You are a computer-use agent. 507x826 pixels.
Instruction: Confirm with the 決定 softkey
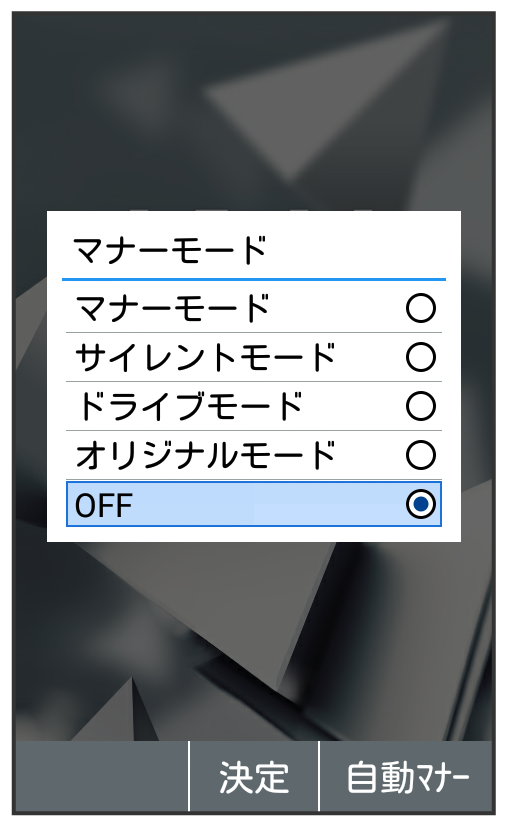(x=254, y=778)
